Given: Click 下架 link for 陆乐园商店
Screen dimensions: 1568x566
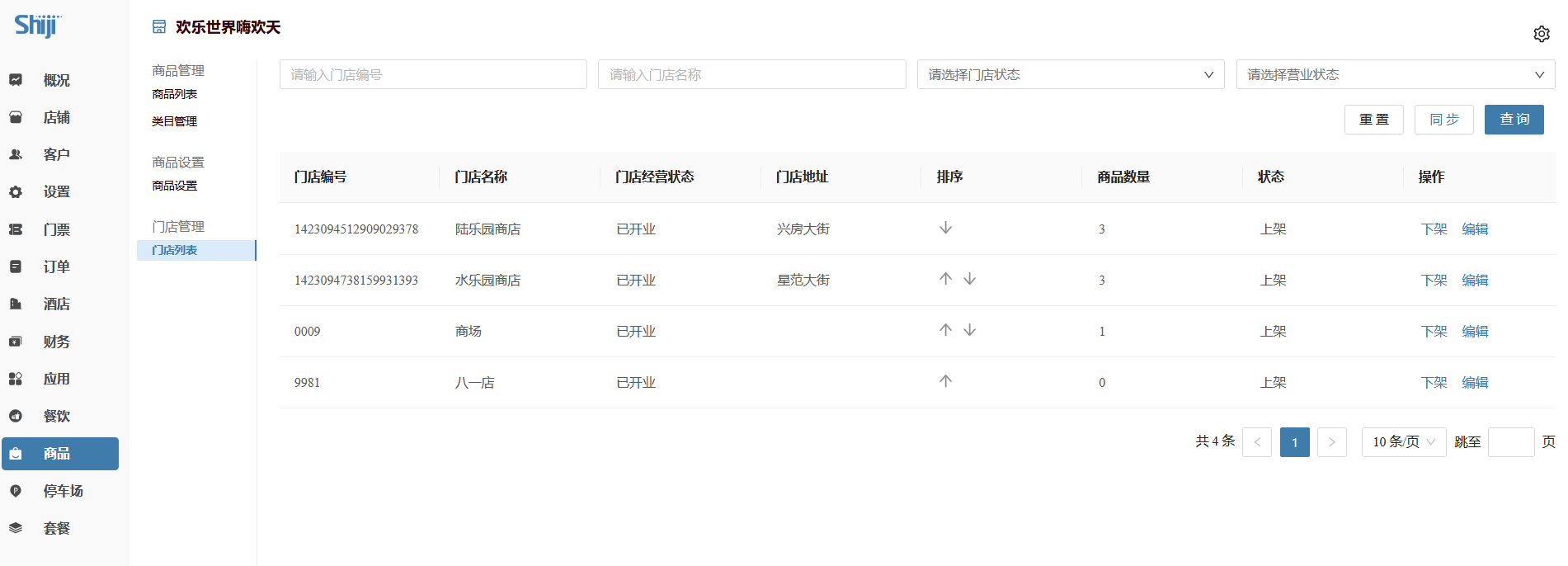Looking at the screenshot, I should tap(1434, 229).
